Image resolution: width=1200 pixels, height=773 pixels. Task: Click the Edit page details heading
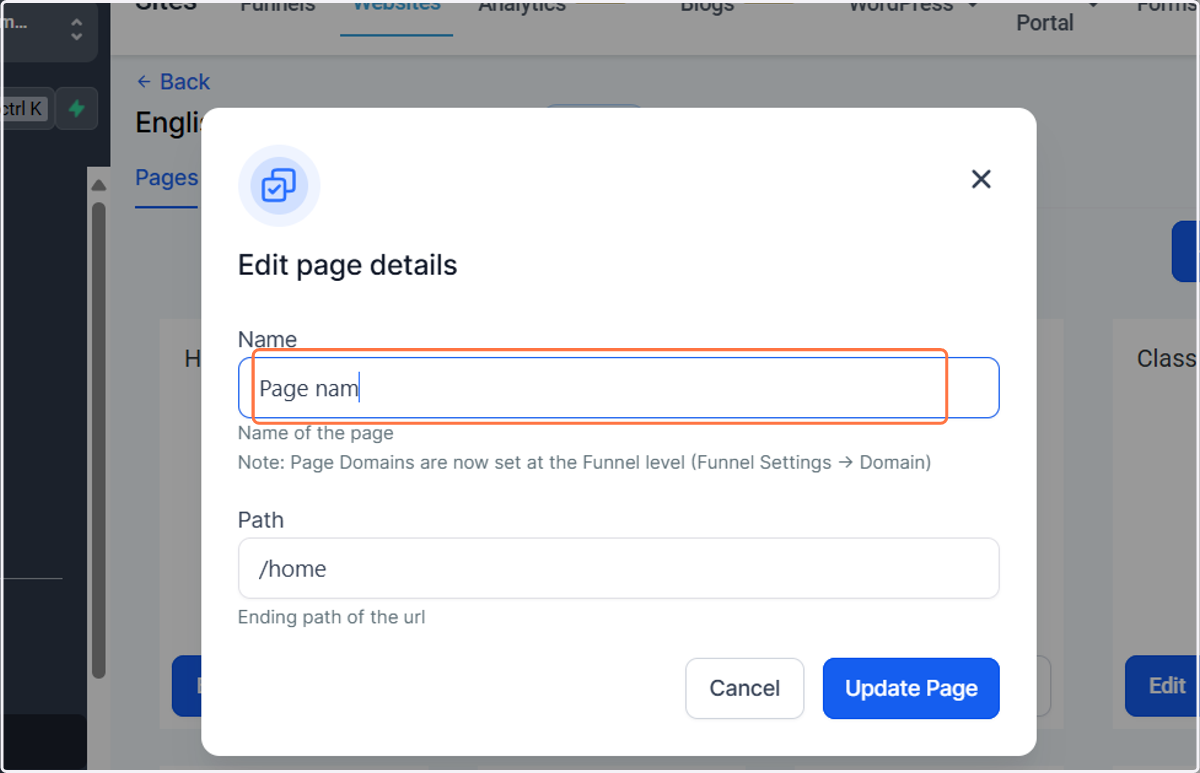point(347,265)
